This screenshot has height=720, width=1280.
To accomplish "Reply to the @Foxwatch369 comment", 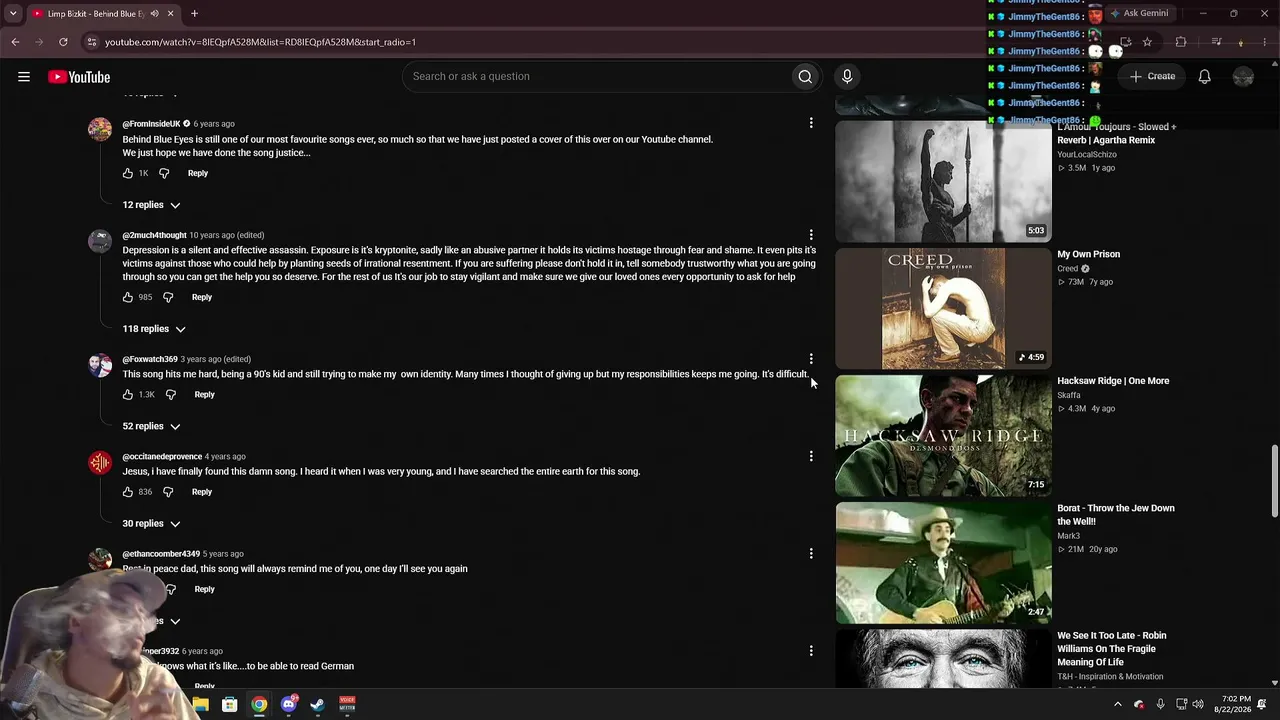I will click(x=204, y=394).
